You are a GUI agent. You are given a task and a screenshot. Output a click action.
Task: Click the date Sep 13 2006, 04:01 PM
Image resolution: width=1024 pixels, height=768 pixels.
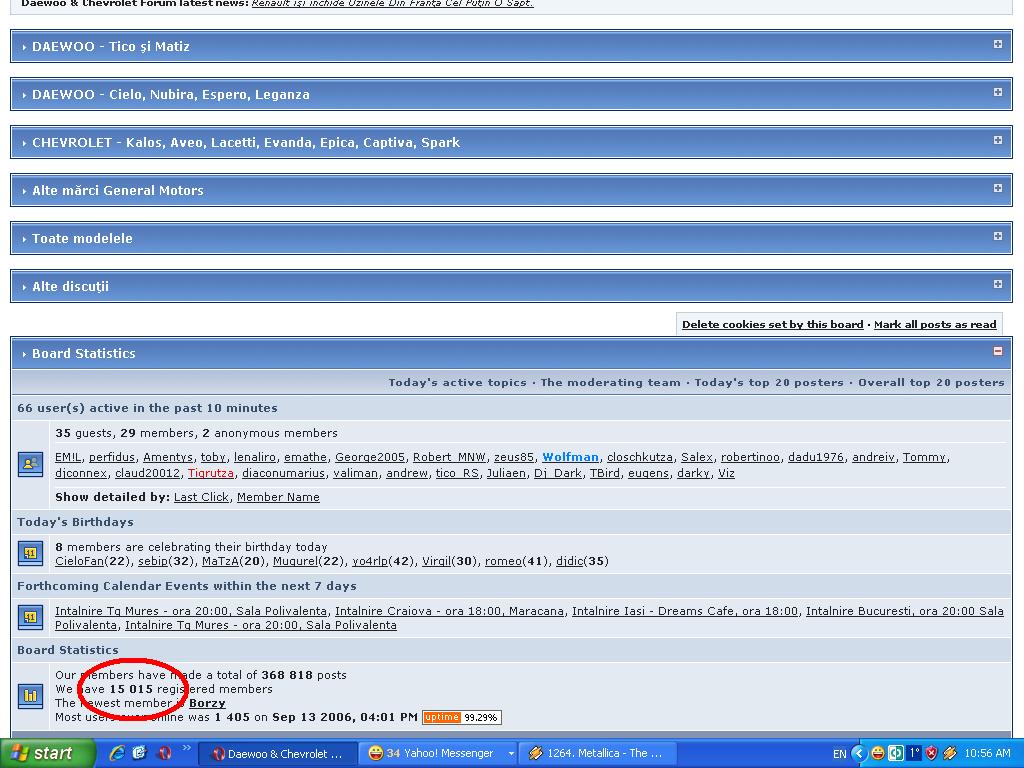pyautogui.click(x=345, y=717)
